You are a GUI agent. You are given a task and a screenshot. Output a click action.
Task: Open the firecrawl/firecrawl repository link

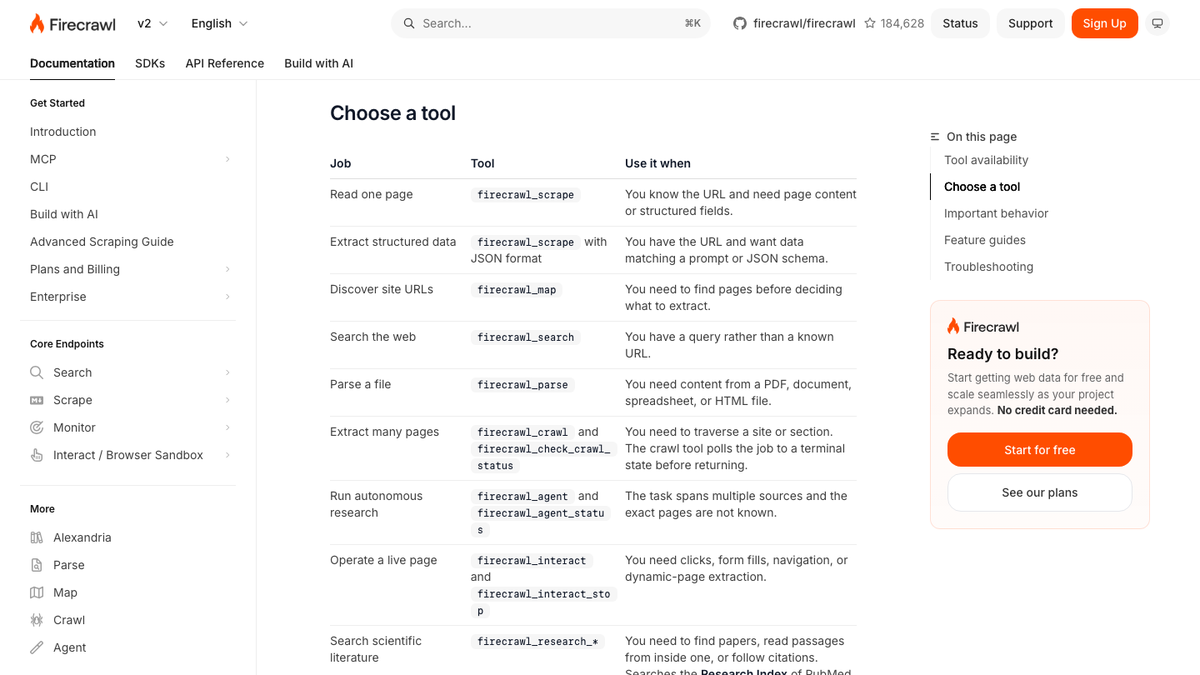(803, 23)
